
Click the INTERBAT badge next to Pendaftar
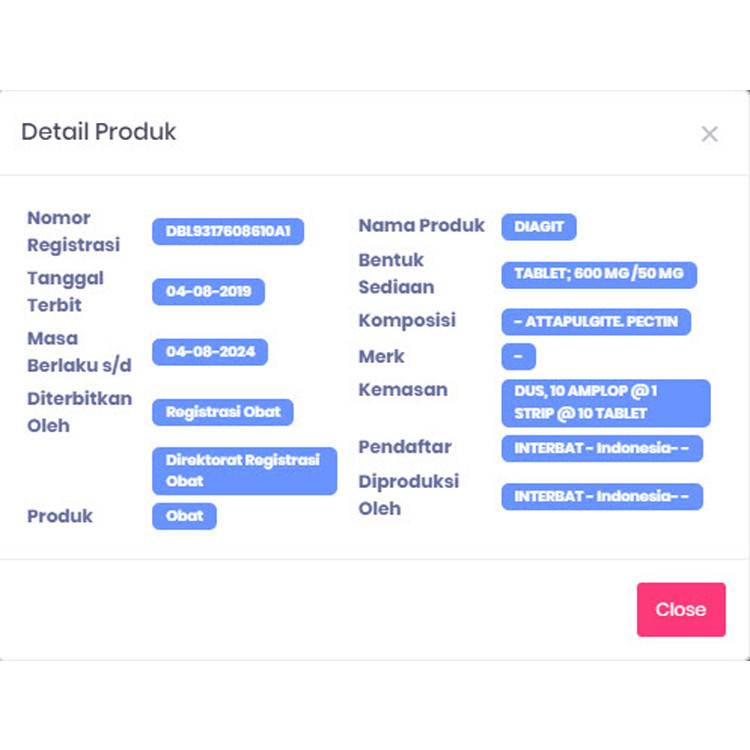pos(602,448)
